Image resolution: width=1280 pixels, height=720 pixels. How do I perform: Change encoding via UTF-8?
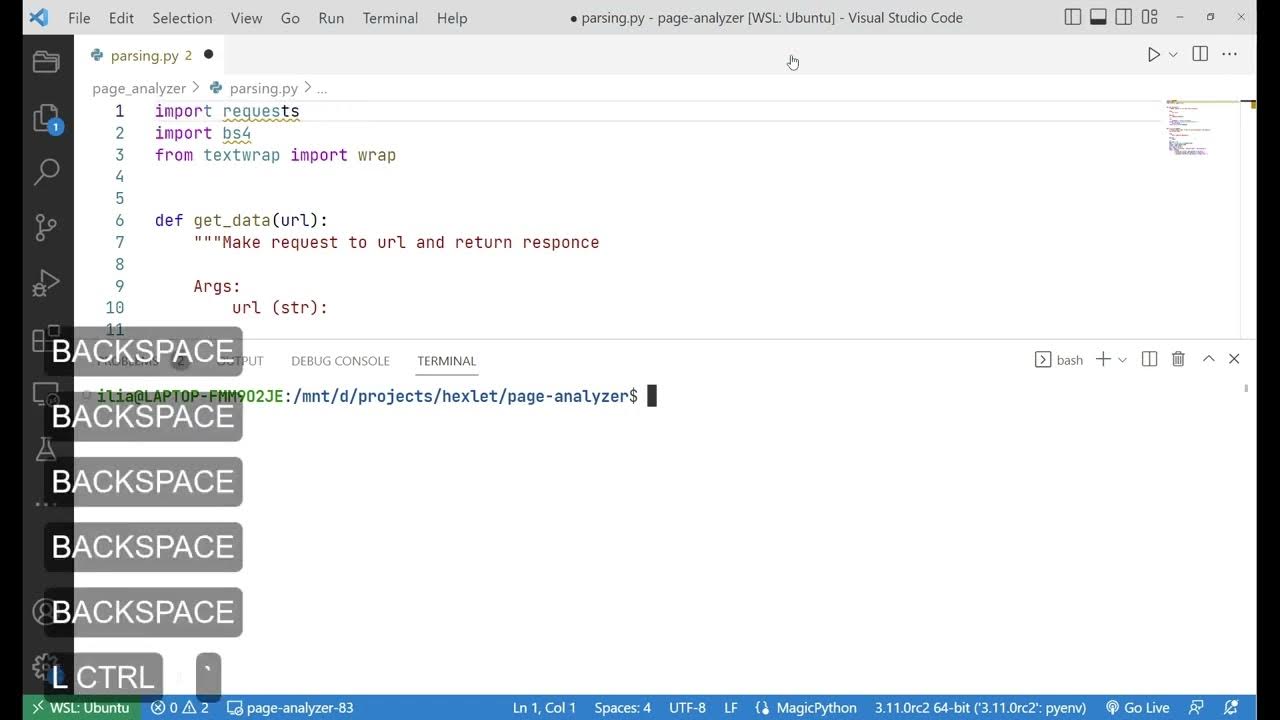[x=687, y=707]
